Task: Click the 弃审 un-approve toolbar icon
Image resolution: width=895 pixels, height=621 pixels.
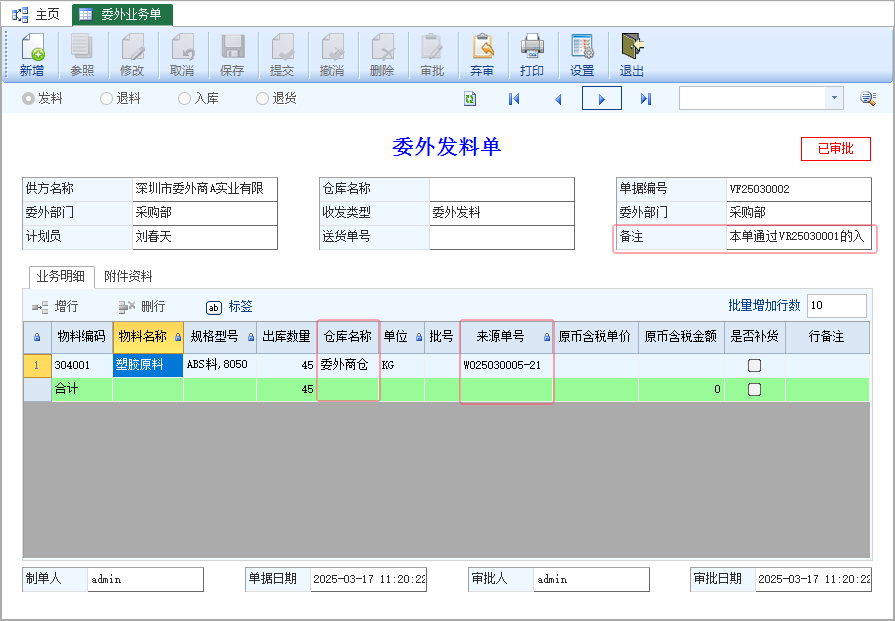Action: click(x=482, y=47)
